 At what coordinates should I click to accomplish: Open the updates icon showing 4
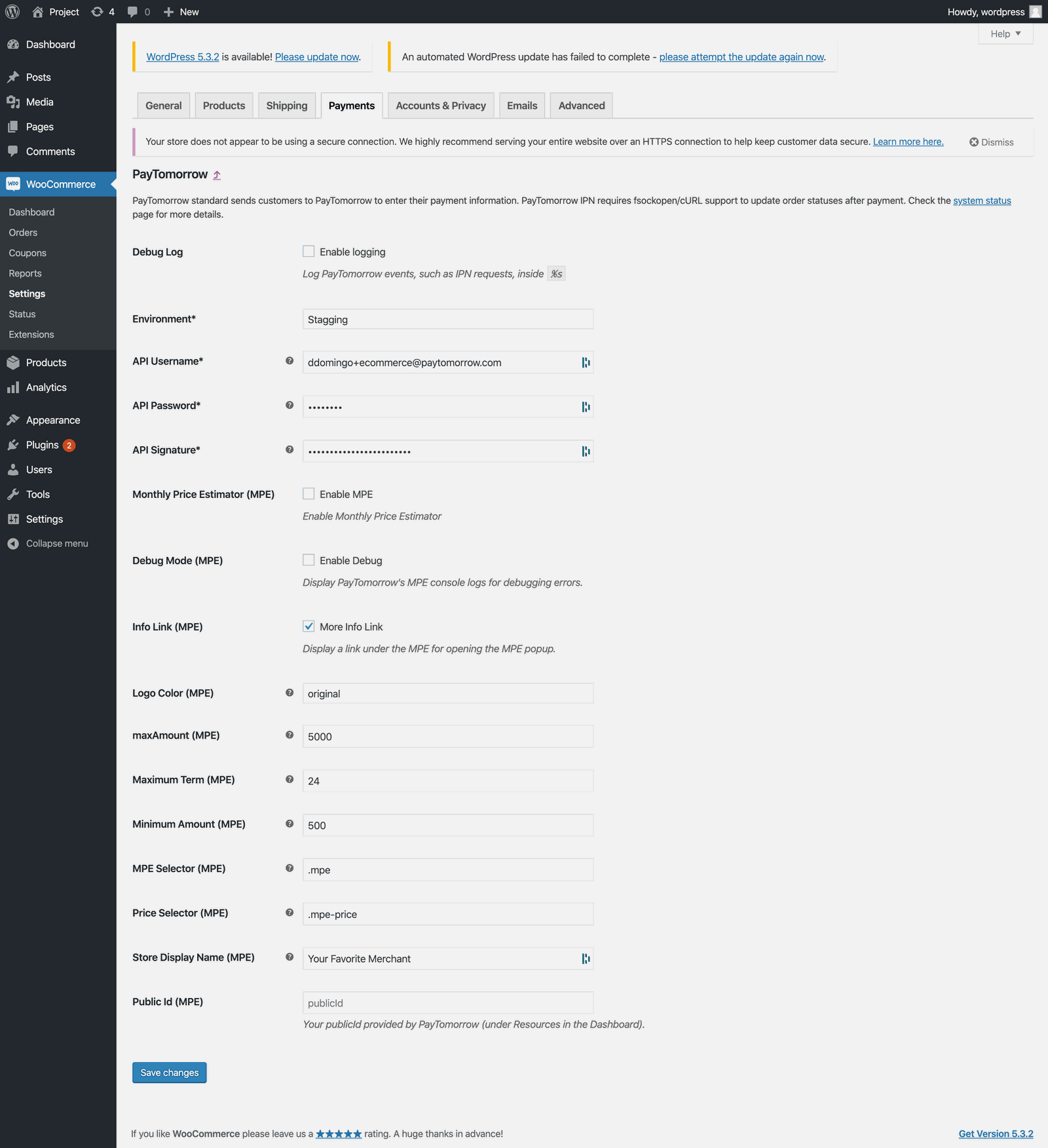[x=97, y=12]
